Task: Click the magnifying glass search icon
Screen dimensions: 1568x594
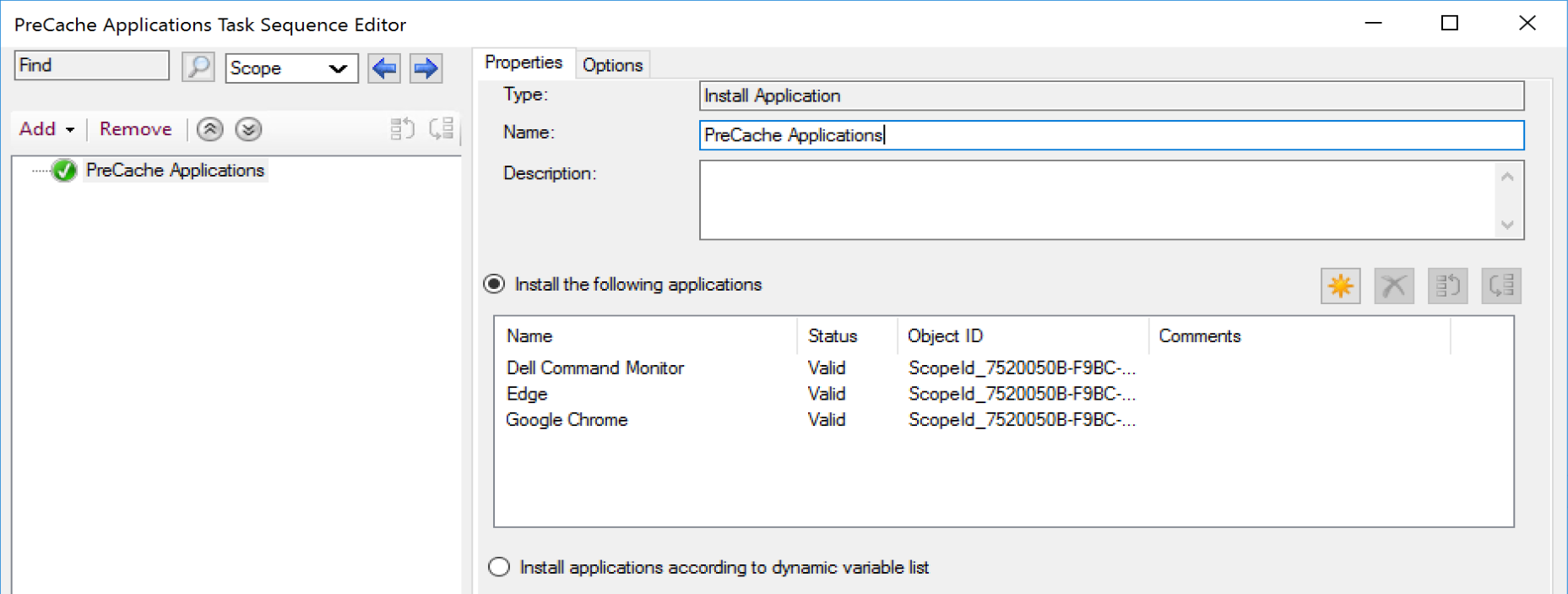Action: pos(198,67)
